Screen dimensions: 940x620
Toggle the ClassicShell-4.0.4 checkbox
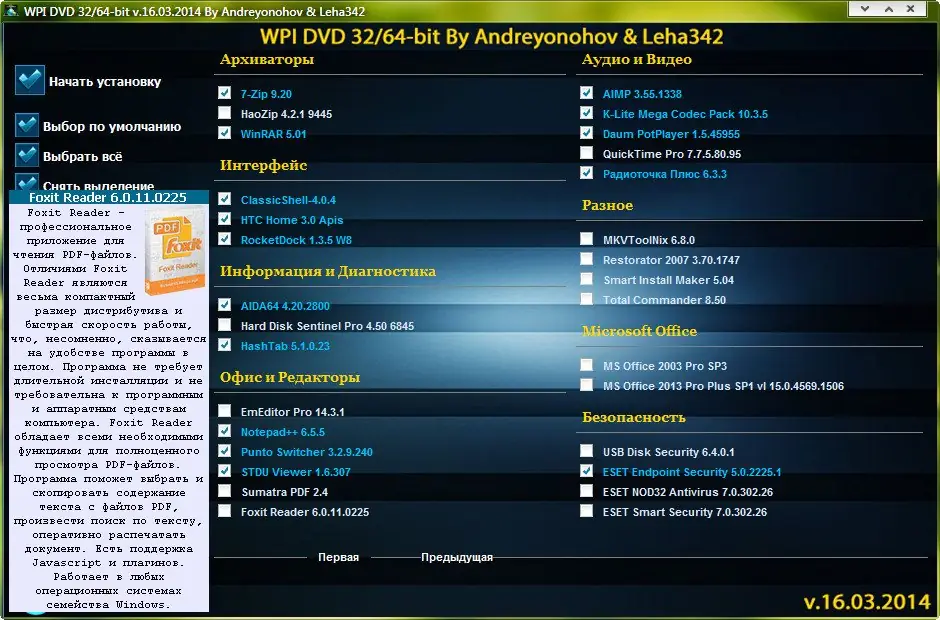224,198
